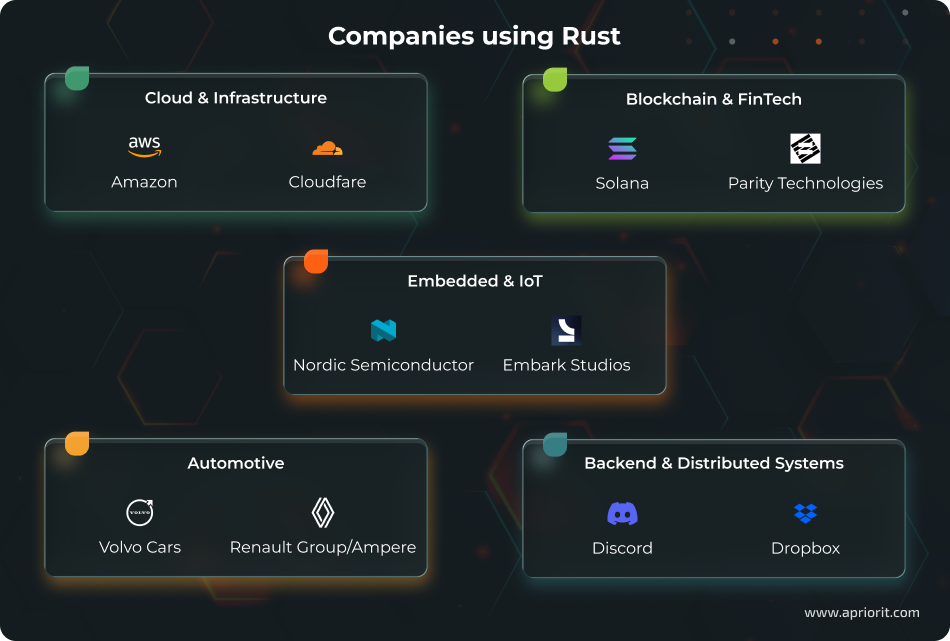Click the AWS logo under Cloud & Infrastructure
This screenshot has height=641, width=950.
[x=144, y=145]
